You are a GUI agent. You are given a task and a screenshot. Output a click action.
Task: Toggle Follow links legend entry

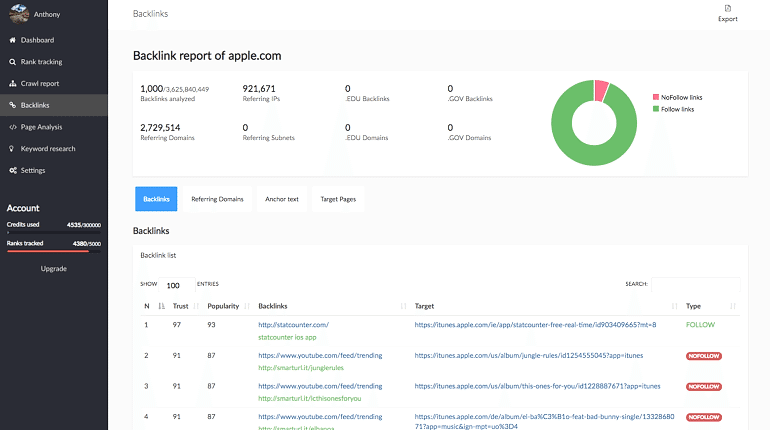tap(675, 108)
